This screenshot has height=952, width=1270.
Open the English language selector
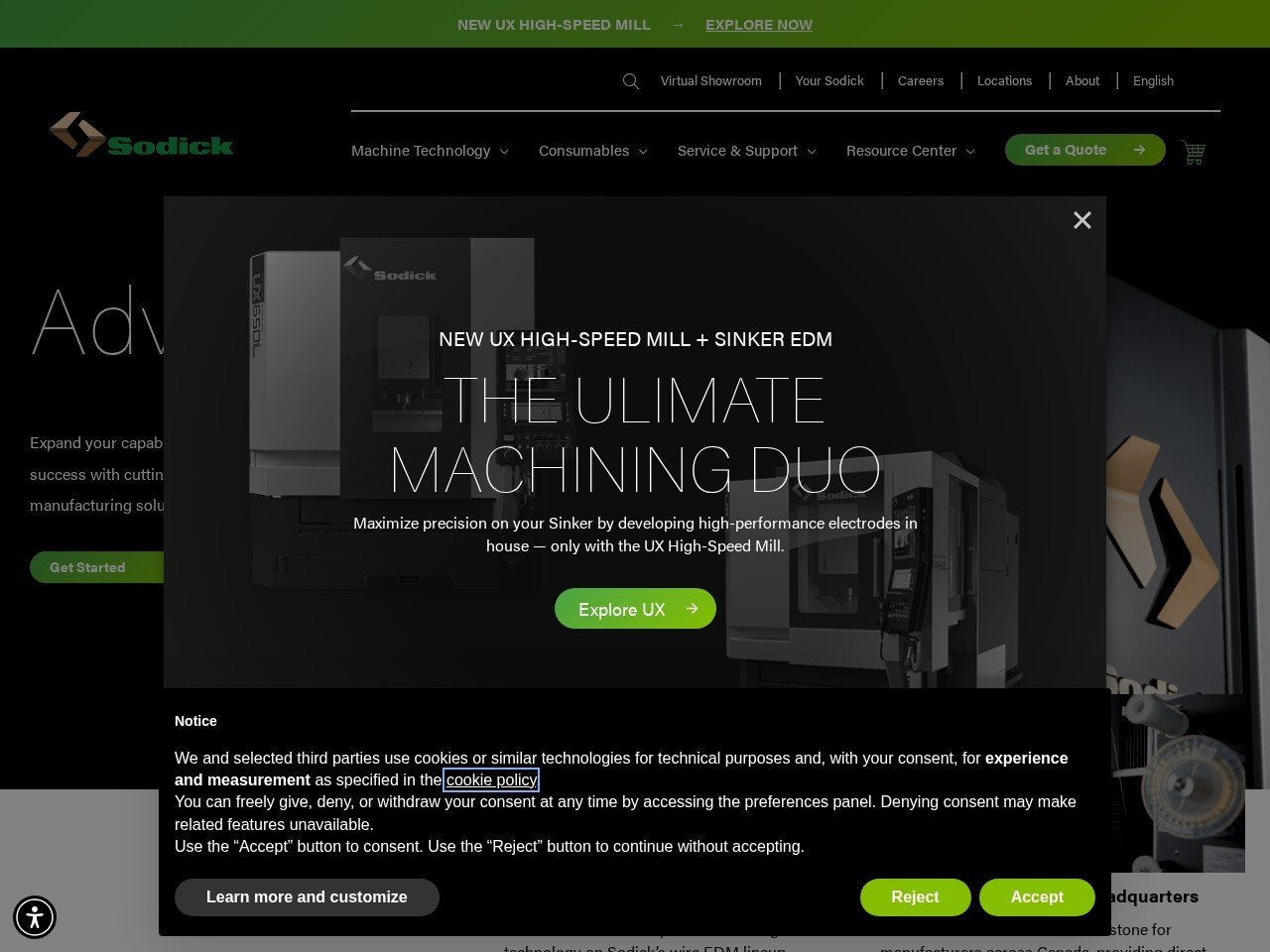[x=1153, y=80]
